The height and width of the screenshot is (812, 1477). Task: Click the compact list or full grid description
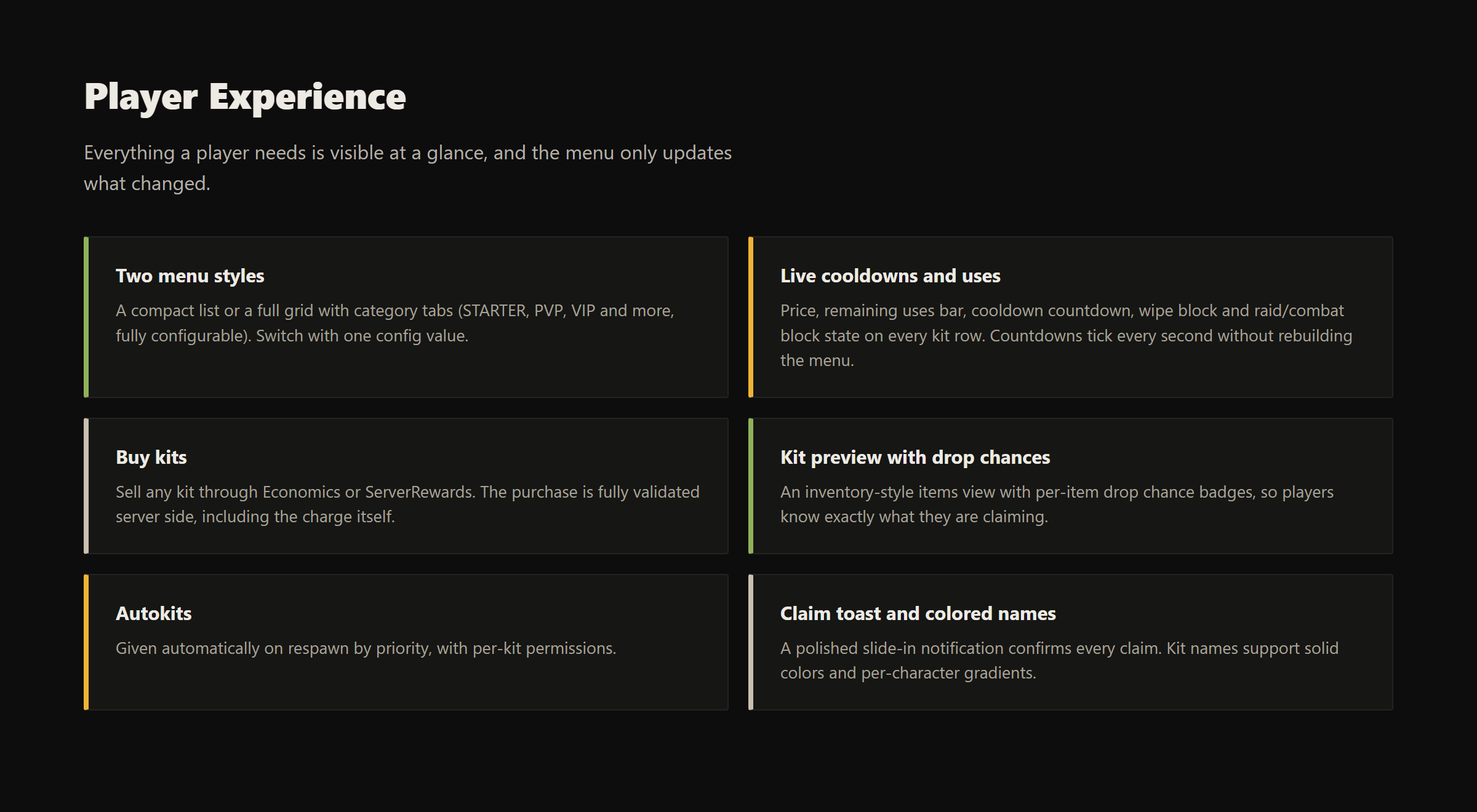coord(395,324)
